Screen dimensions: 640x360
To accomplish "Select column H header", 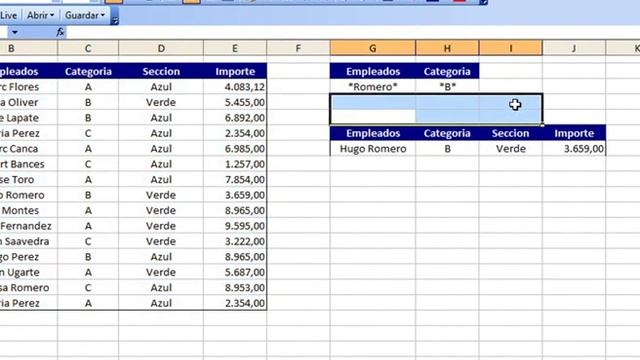I will coord(447,48).
